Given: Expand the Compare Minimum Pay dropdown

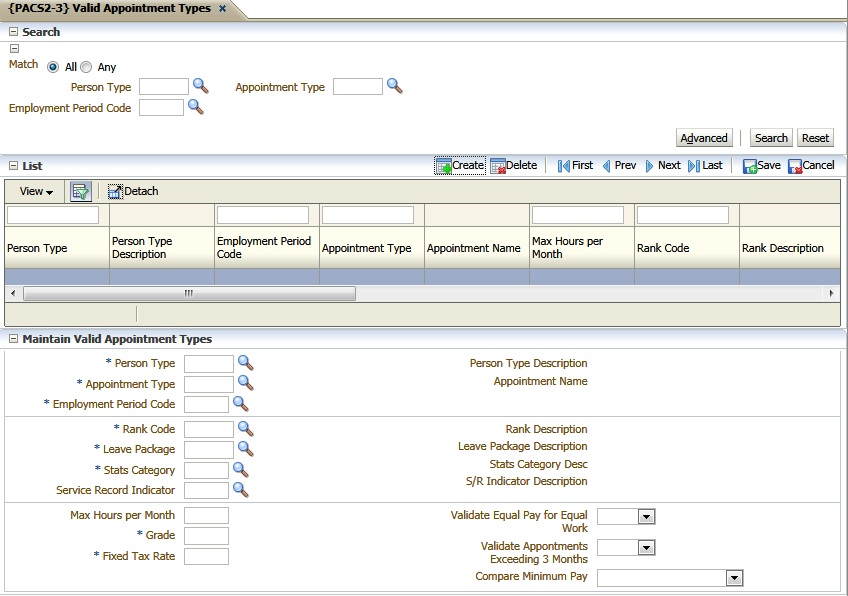Looking at the screenshot, I should coord(734,578).
